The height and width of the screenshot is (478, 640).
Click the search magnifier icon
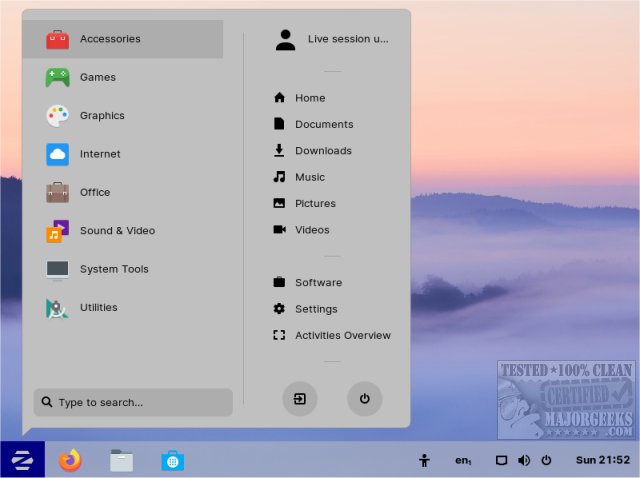click(x=47, y=402)
